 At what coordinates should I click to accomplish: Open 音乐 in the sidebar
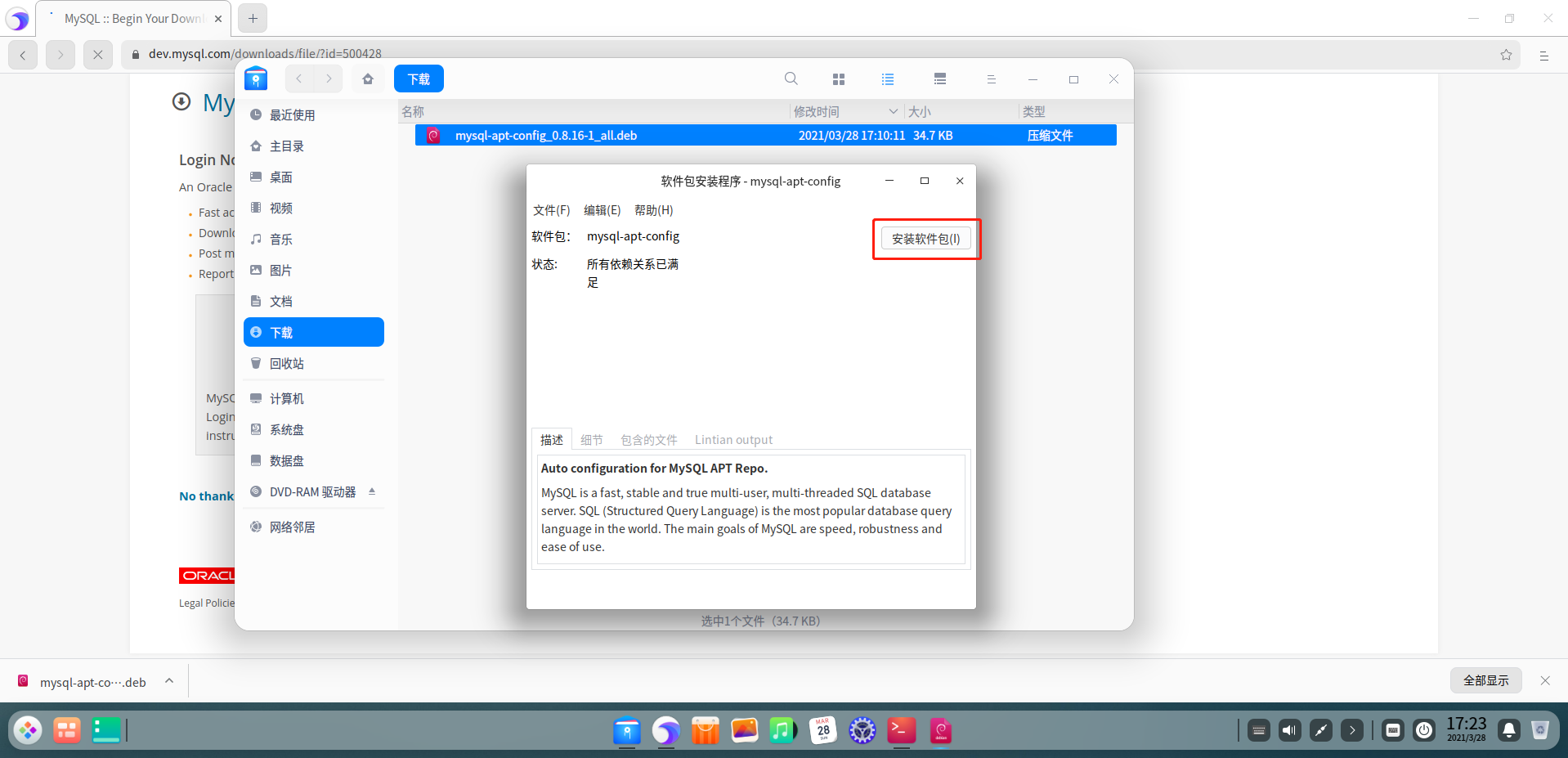(x=314, y=240)
